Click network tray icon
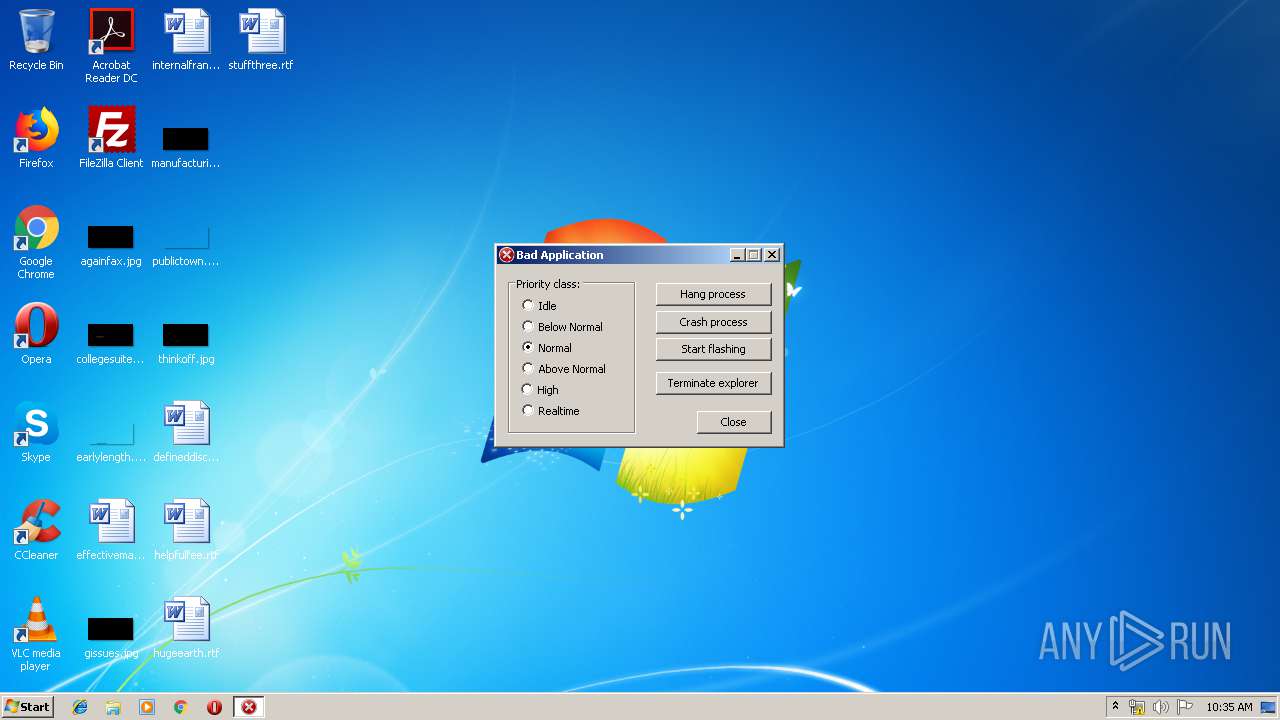The height and width of the screenshot is (720, 1280). (1137, 707)
